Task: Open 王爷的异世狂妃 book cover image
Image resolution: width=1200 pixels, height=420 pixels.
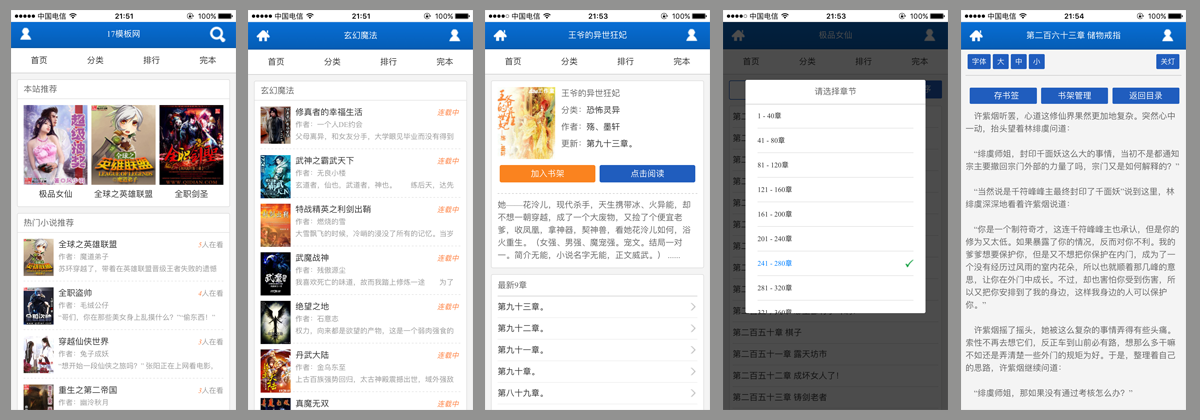Action: [x=527, y=124]
